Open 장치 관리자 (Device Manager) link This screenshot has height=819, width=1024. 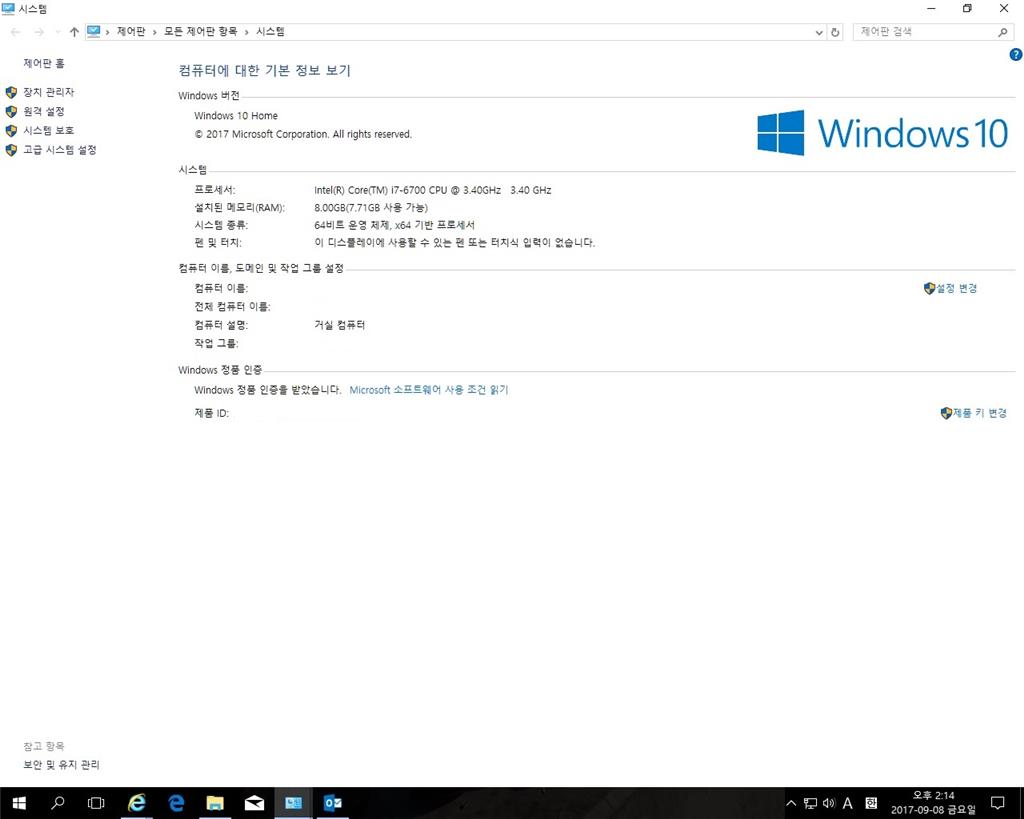48,92
